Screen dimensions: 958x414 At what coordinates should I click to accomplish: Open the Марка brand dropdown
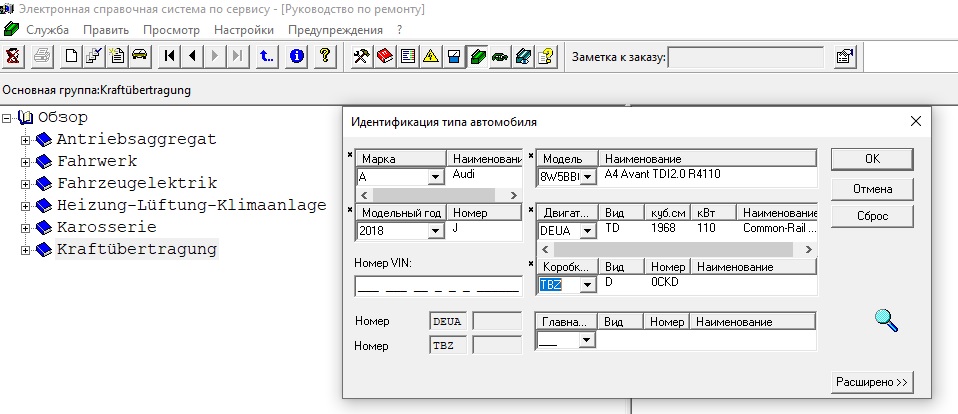coord(435,177)
